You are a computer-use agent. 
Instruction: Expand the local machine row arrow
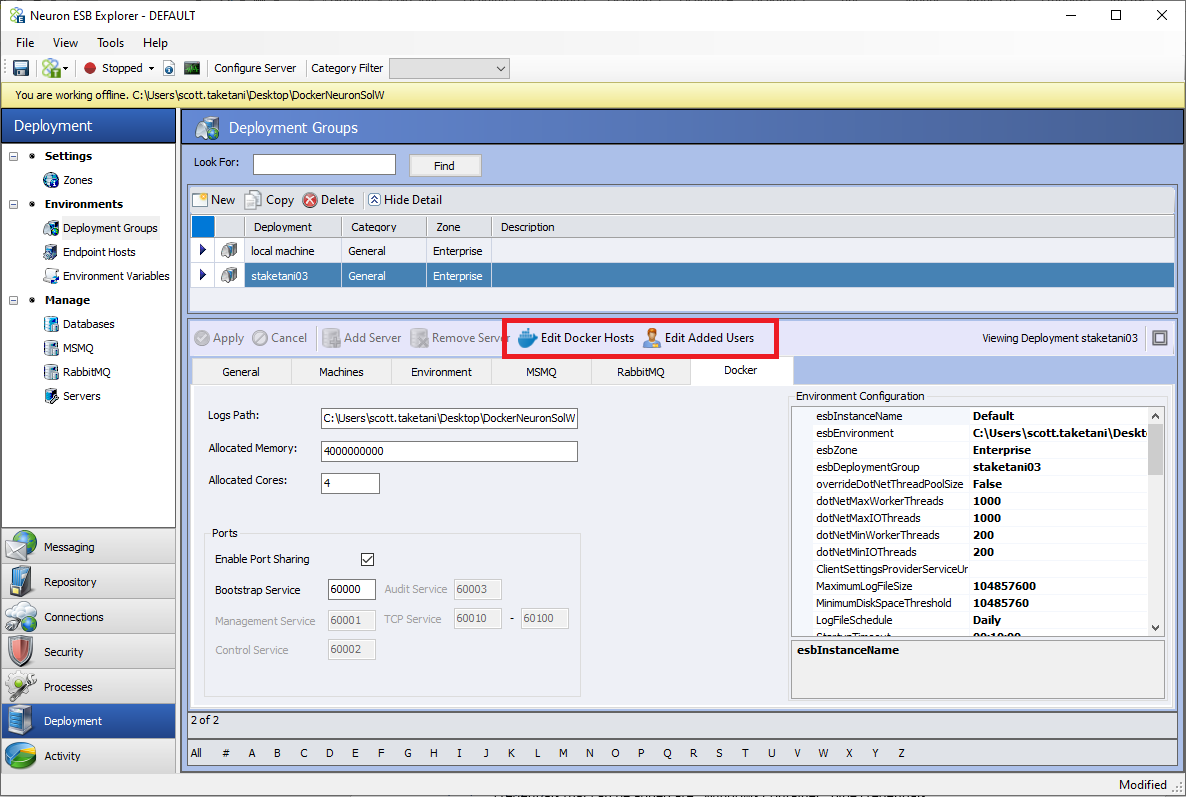[203, 250]
